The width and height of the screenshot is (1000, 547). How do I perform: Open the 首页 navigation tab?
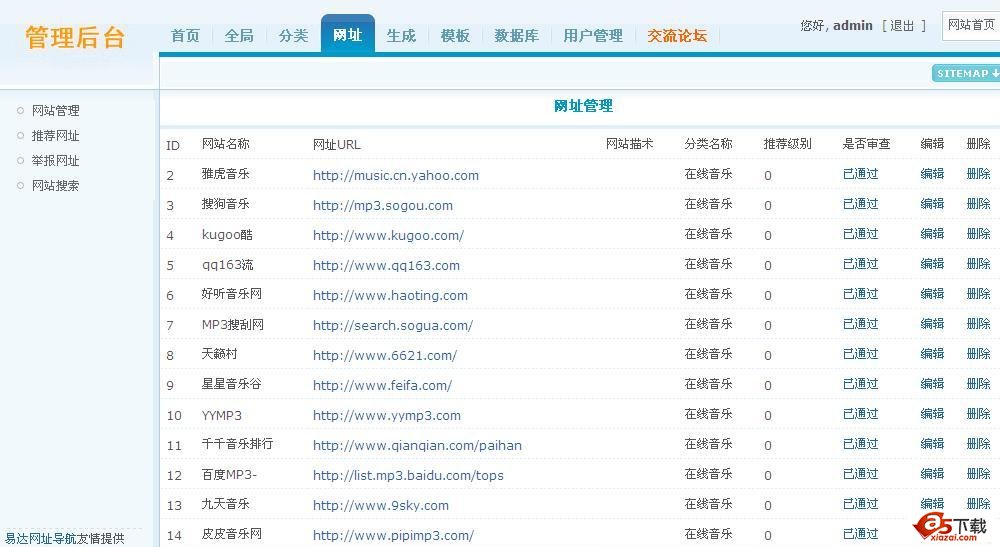(x=185, y=35)
